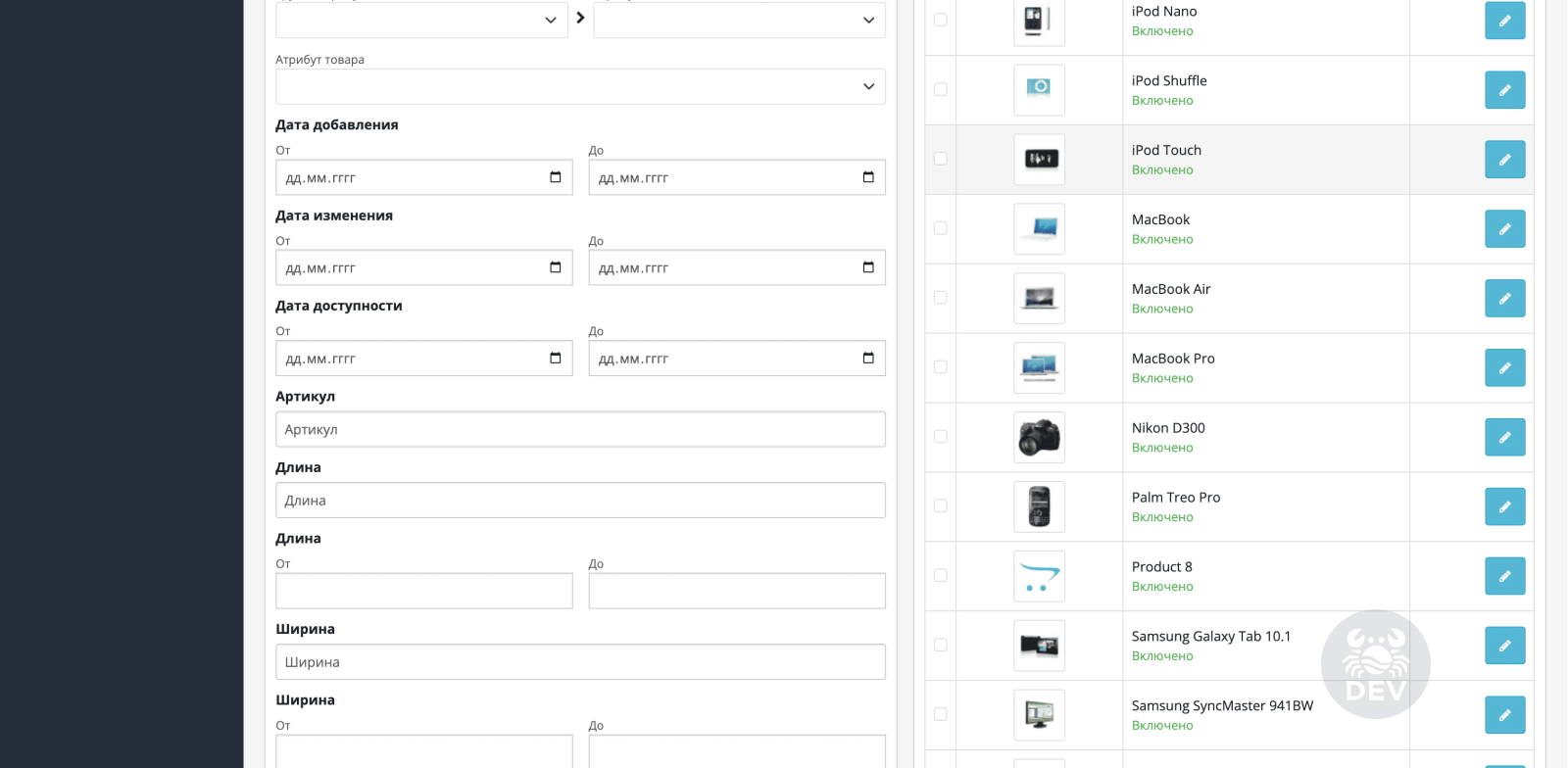
Task: Click the single Ширина text field
Action: [x=580, y=662]
